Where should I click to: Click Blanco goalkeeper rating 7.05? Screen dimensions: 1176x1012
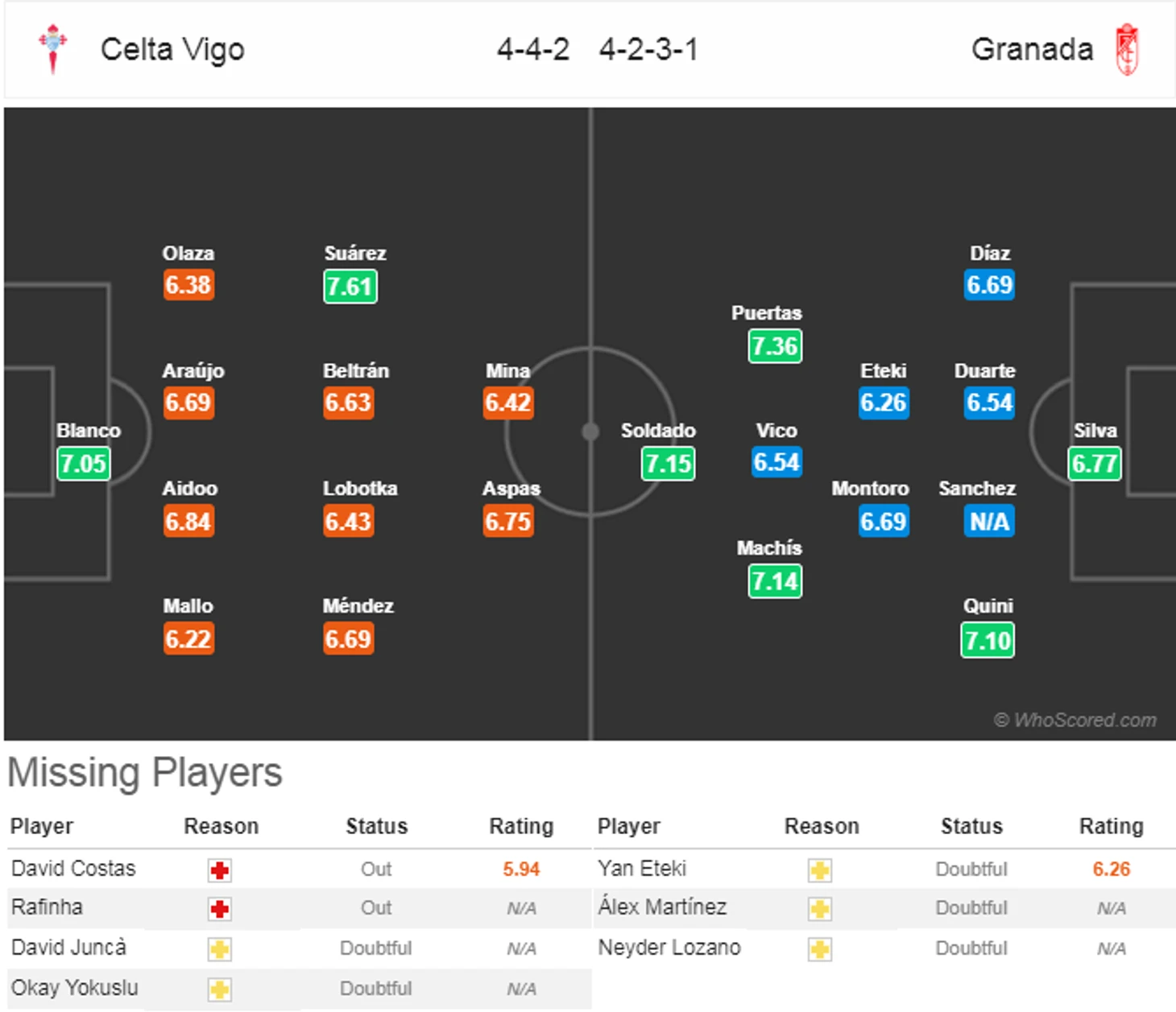[x=83, y=464]
